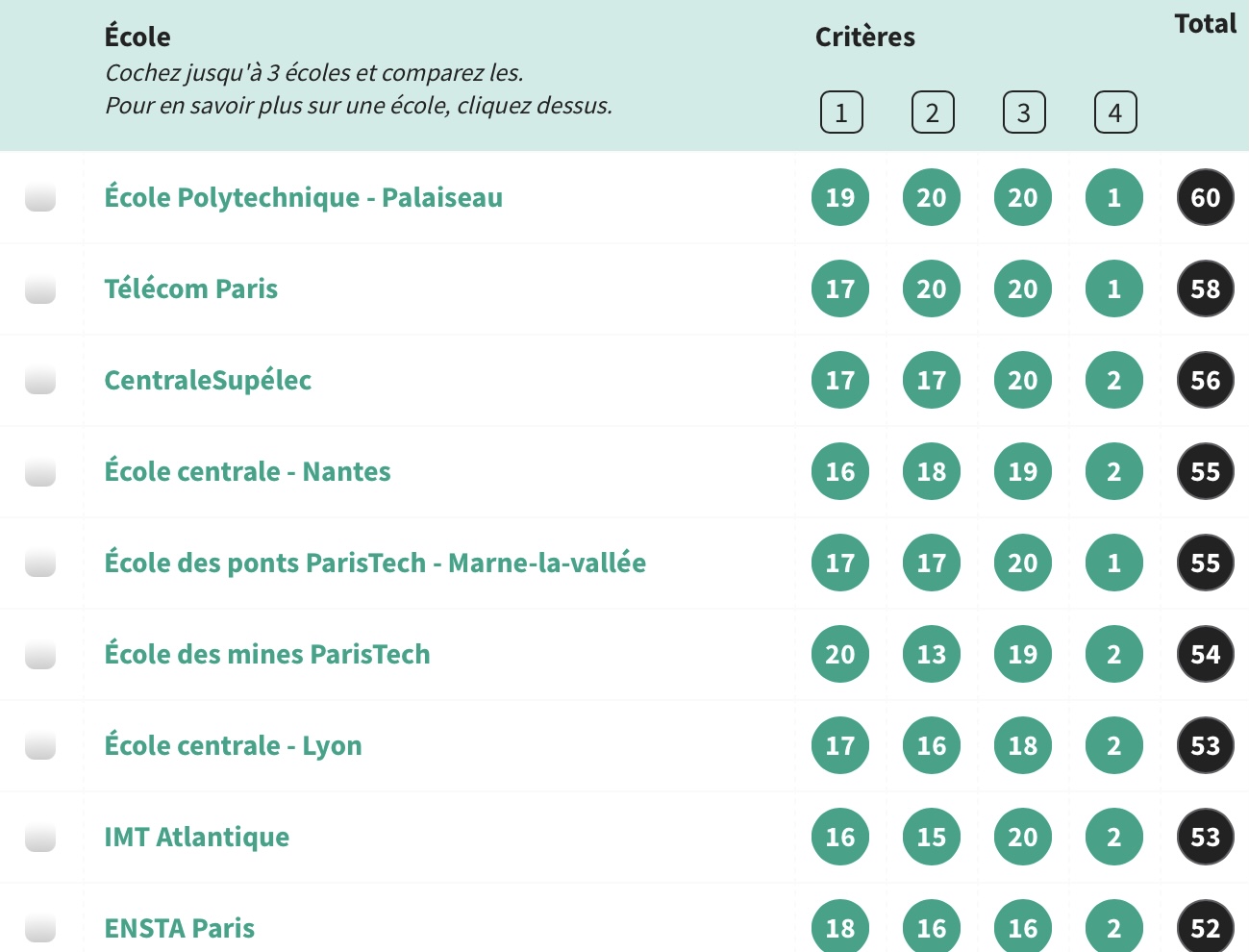The height and width of the screenshot is (952, 1249).
Task: Click criterion 3 box icon in header
Action: (x=1023, y=113)
